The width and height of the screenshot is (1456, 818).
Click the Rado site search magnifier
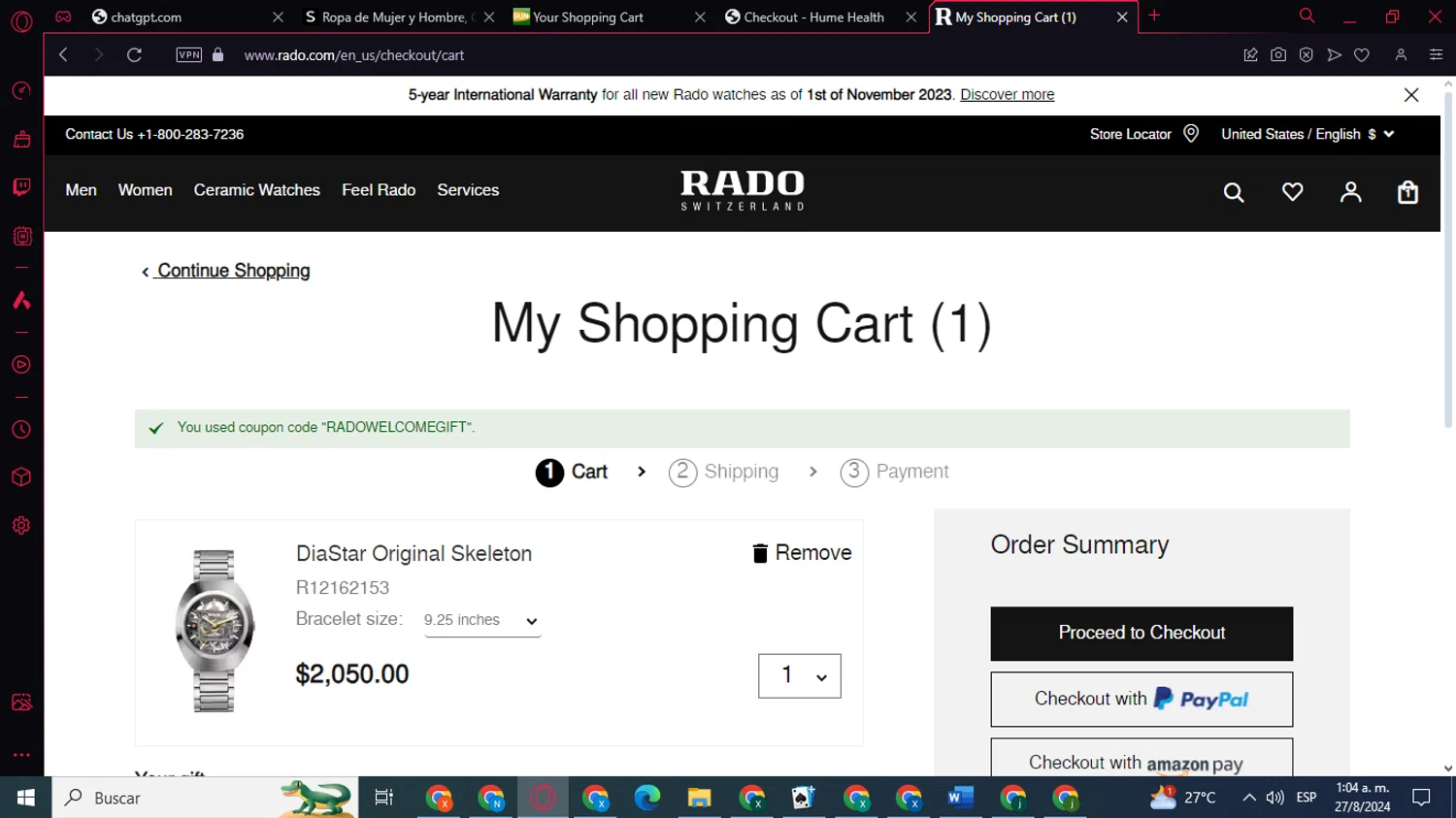[x=1234, y=192]
